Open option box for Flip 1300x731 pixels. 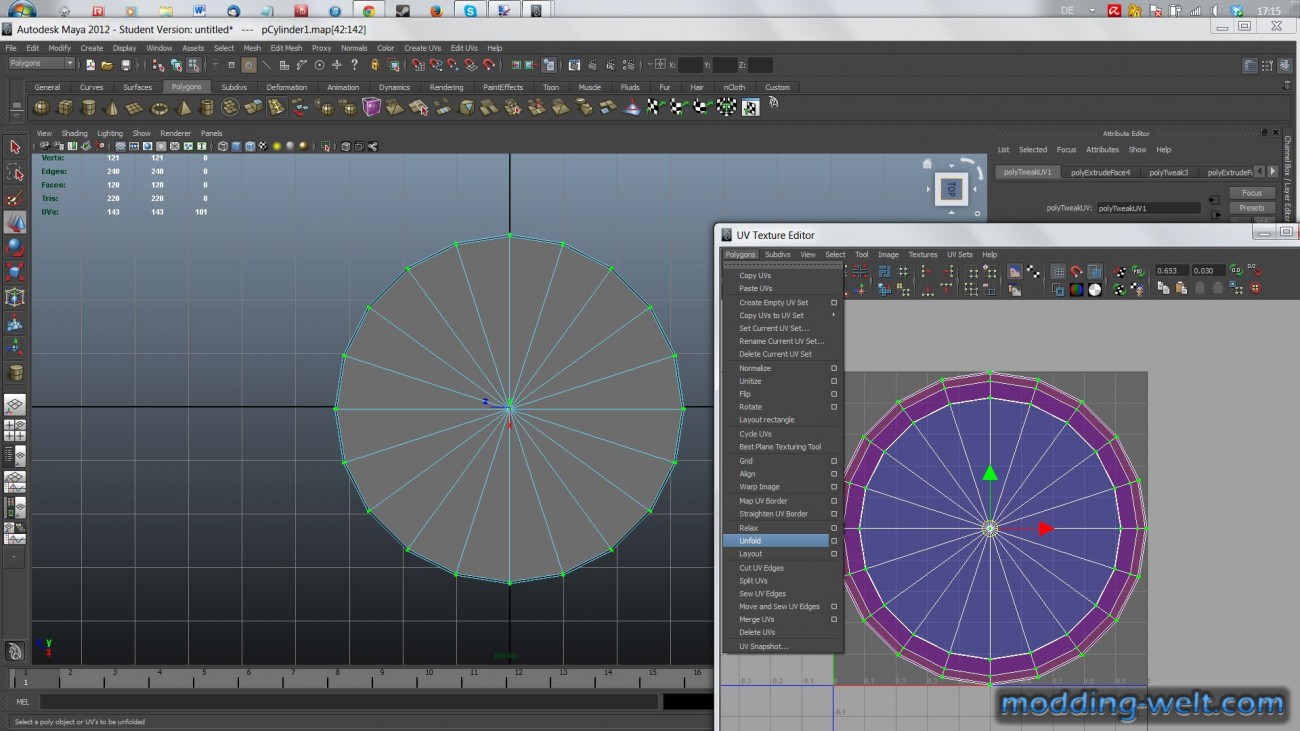point(834,394)
